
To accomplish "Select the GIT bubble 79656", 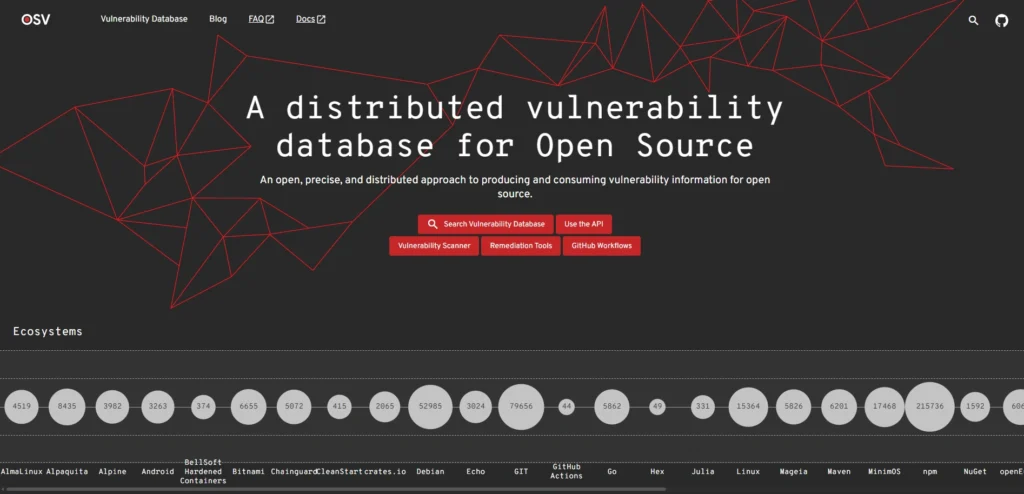I will [521, 406].
